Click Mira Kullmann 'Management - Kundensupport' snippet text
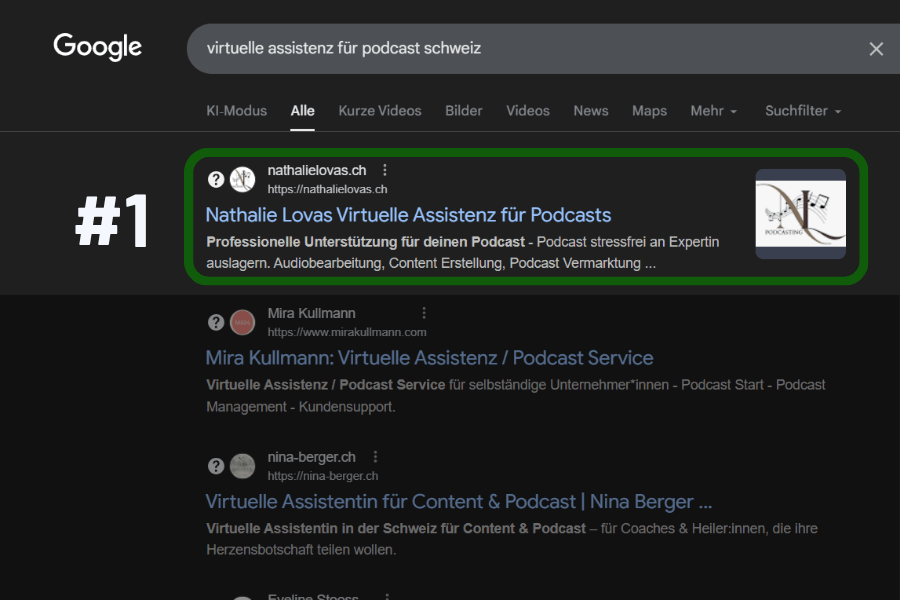900x600 pixels. pyautogui.click(x=301, y=407)
